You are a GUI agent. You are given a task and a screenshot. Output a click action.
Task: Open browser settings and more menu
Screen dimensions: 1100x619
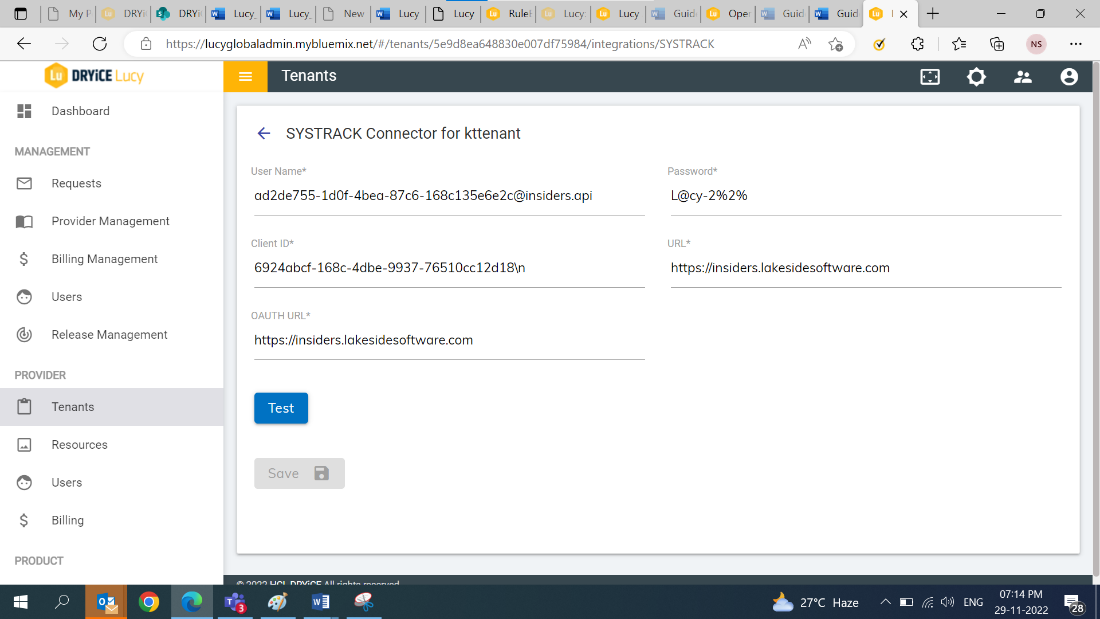click(1075, 44)
